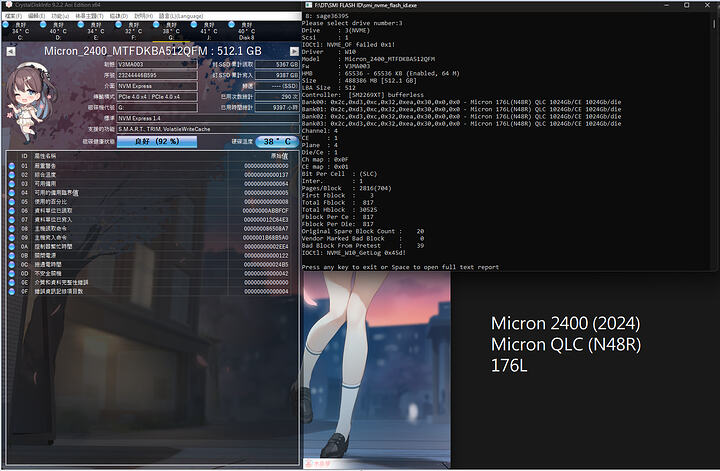This screenshot has width=720, height=471.
Task: Click the ID column header
Action: tap(24, 156)
